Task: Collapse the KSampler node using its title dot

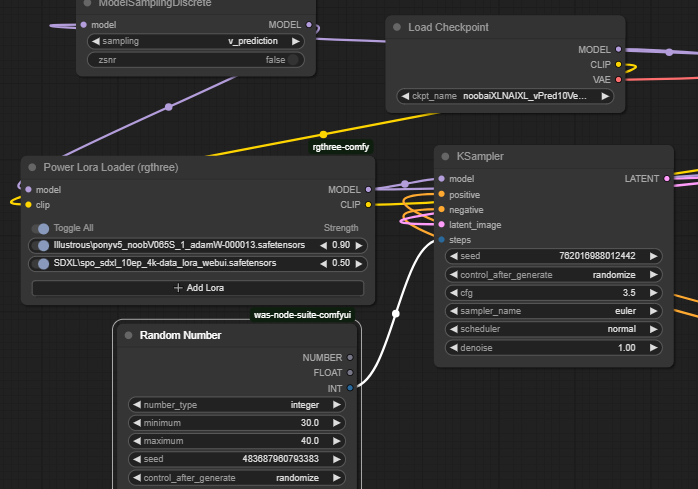Action: [x=445, y=156]
